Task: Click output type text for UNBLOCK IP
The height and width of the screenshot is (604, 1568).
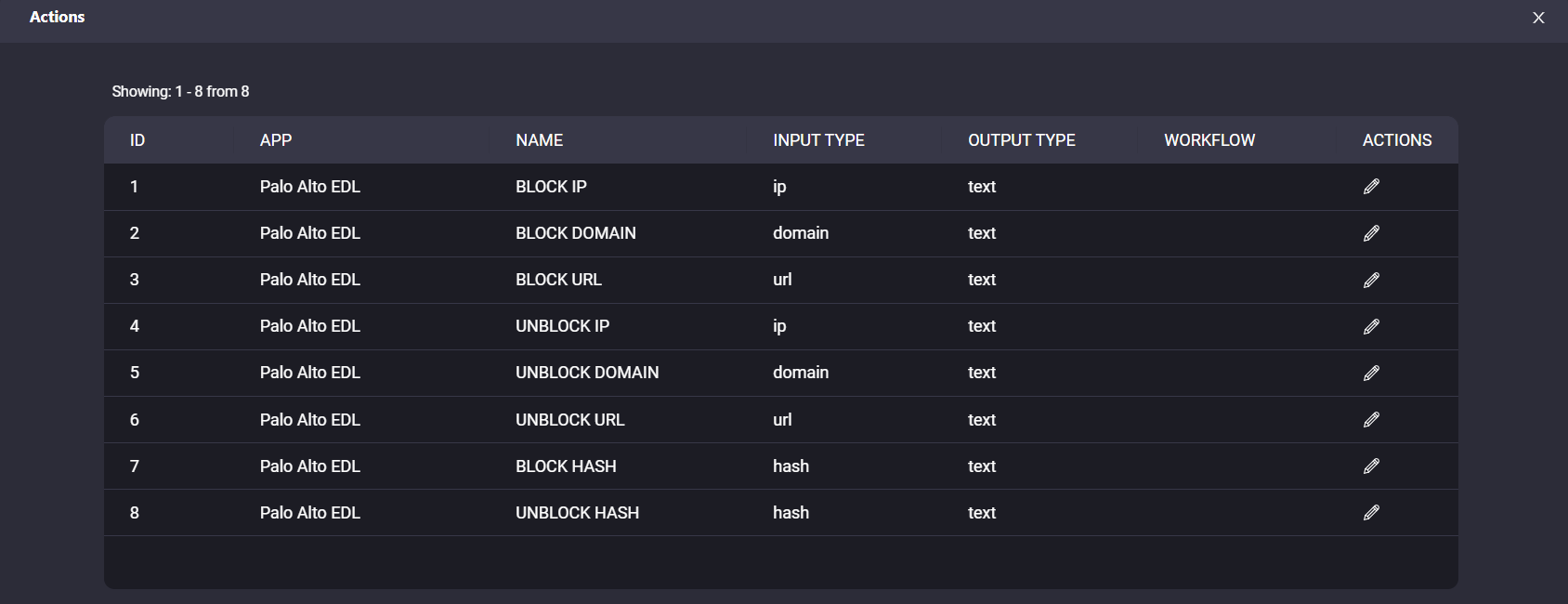Action: click(x=982, y=326)
